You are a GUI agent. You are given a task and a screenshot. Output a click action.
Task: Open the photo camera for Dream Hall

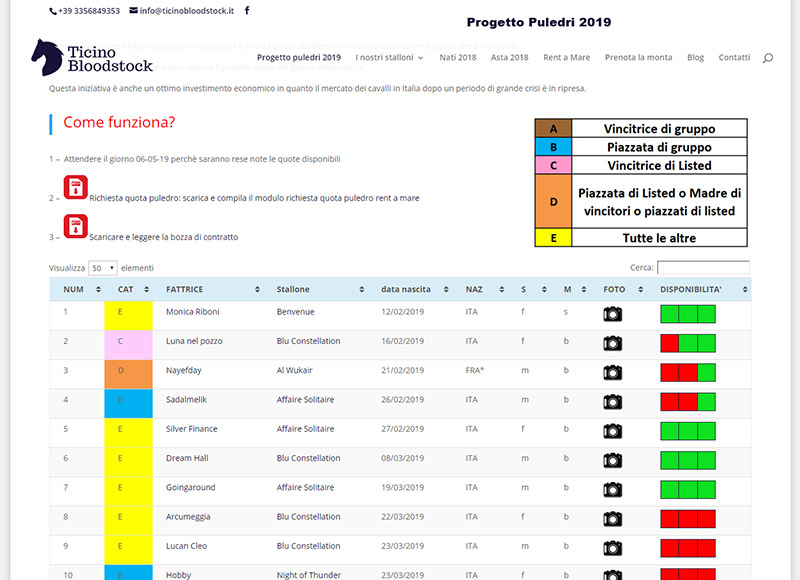612,461
